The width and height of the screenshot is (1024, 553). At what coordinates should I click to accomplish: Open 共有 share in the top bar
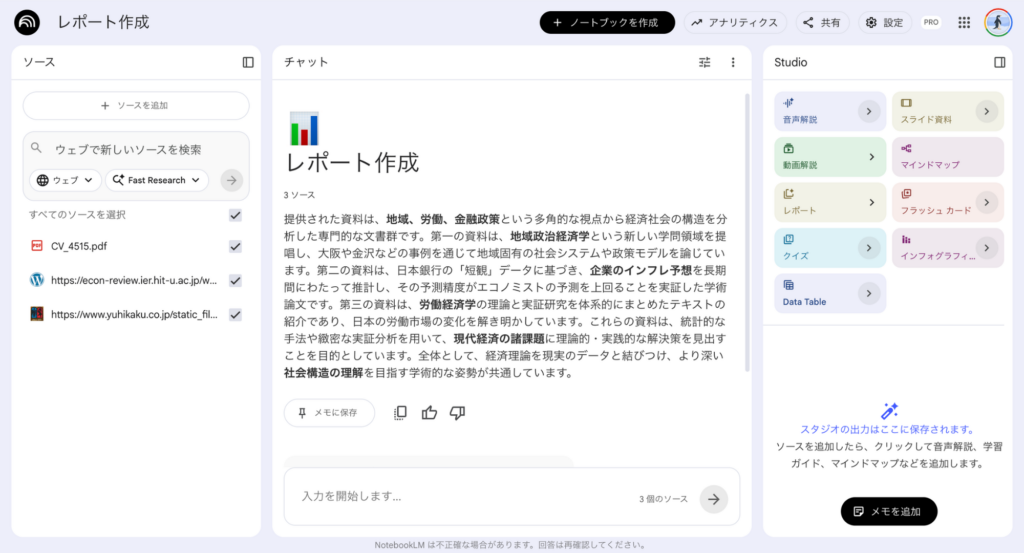click(x=822, y=22)
